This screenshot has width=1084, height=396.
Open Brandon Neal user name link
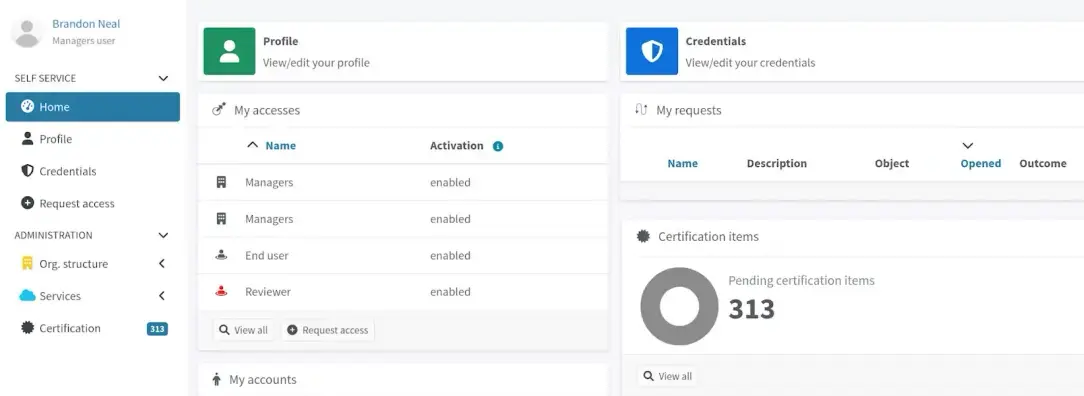click(86, 23)
